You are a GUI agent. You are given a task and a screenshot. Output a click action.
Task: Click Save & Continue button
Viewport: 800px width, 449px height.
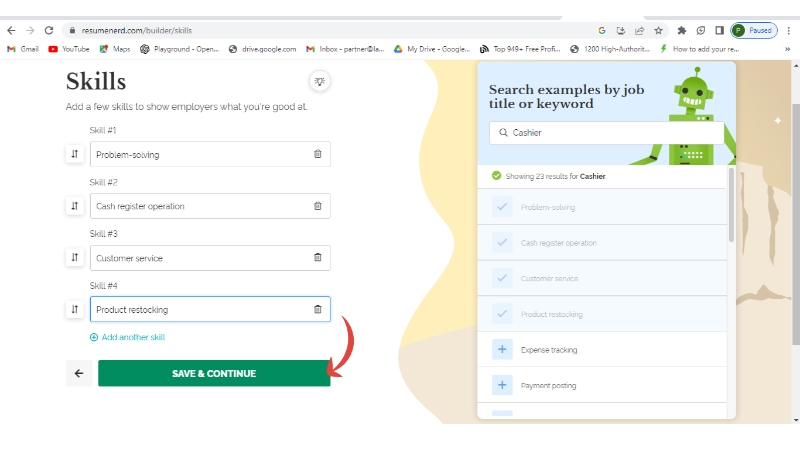tap(214, 373)
